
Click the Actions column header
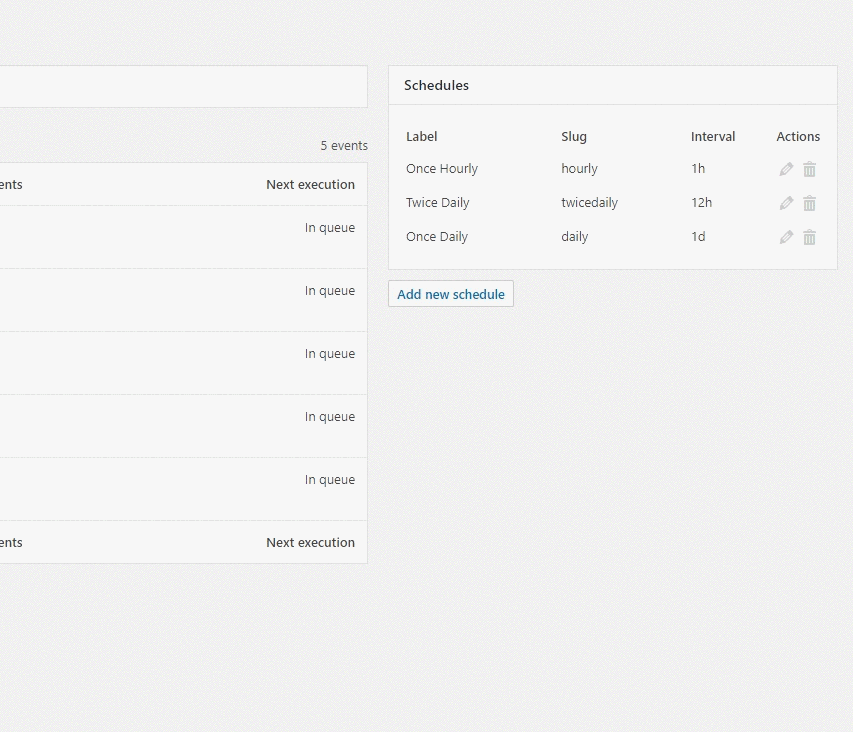click(x=798, y=137)
